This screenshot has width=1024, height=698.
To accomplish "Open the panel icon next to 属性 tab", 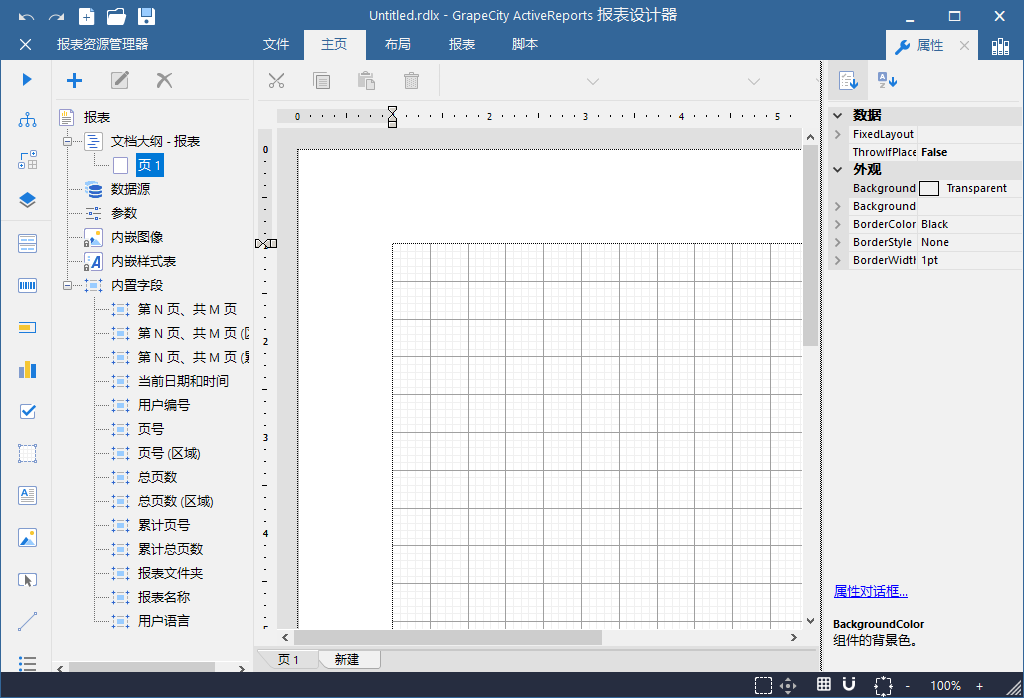I will (1000, 46).
